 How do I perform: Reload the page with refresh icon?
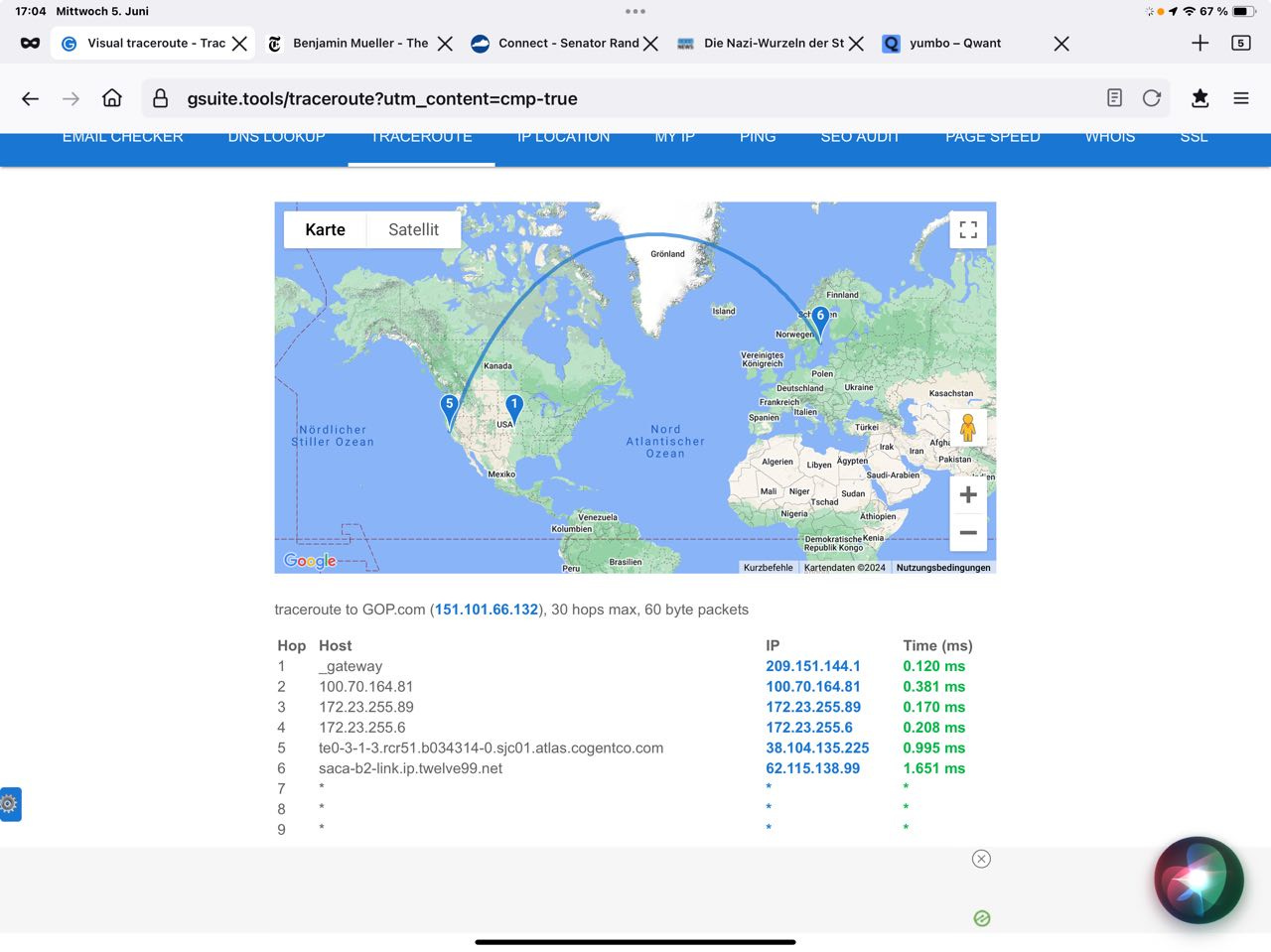coord(1152,97)
